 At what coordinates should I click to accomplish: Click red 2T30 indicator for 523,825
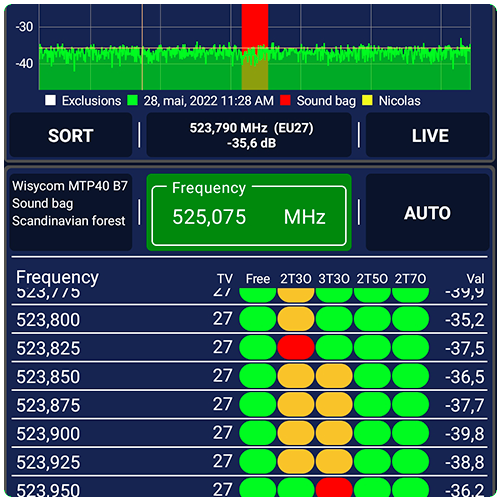296,348
